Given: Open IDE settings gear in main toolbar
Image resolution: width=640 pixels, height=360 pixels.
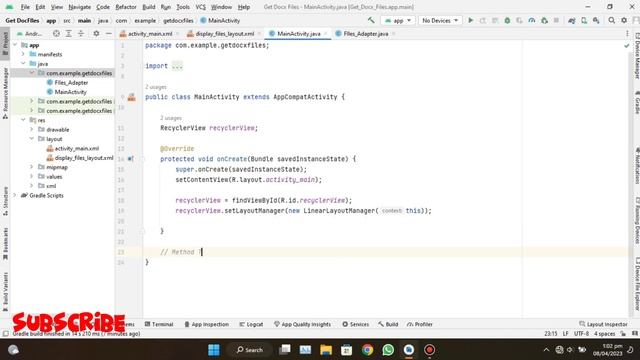Looking at the screenshot, I should pyautogui.click(x=624, y=20).
